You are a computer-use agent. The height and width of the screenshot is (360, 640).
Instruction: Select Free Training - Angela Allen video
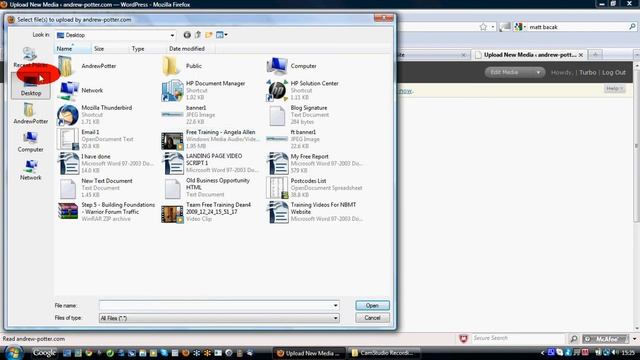(172, 141)
